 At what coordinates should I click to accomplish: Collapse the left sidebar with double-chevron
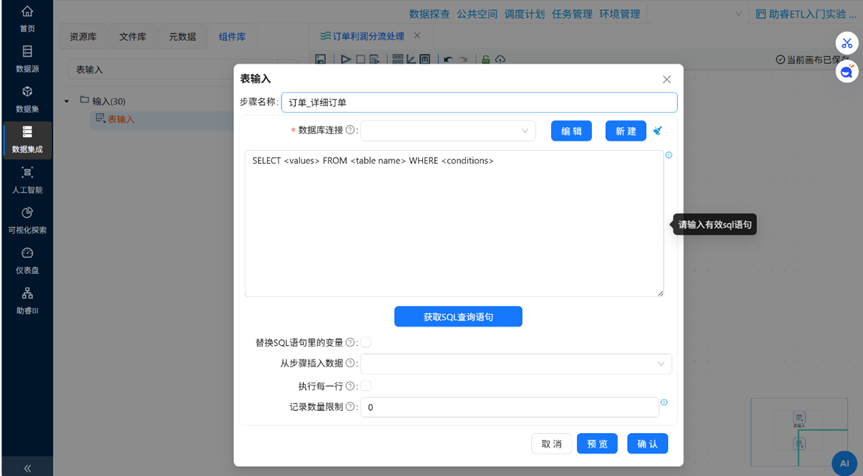point(27,468)
